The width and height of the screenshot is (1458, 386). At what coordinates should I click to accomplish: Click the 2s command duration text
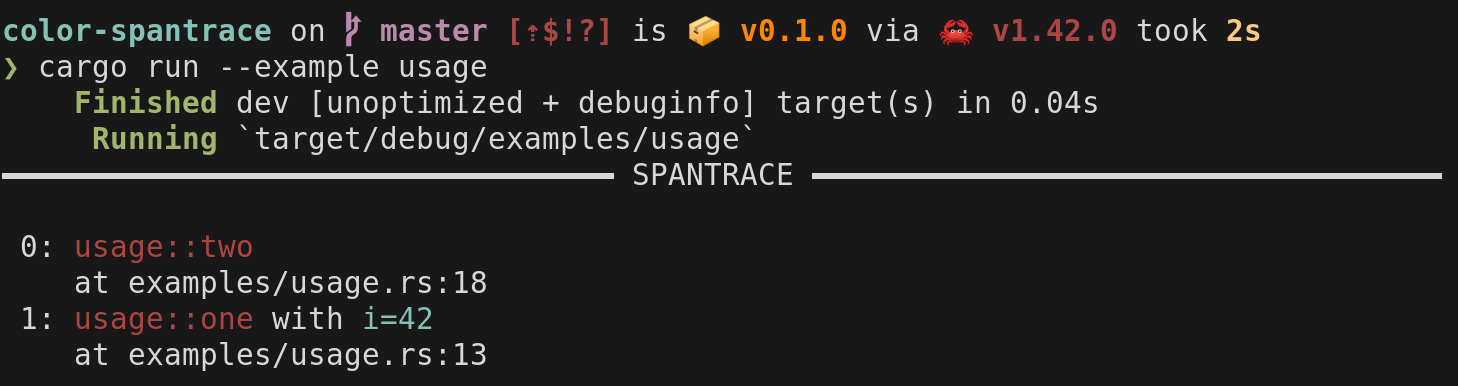click(x=1243, y=31)
